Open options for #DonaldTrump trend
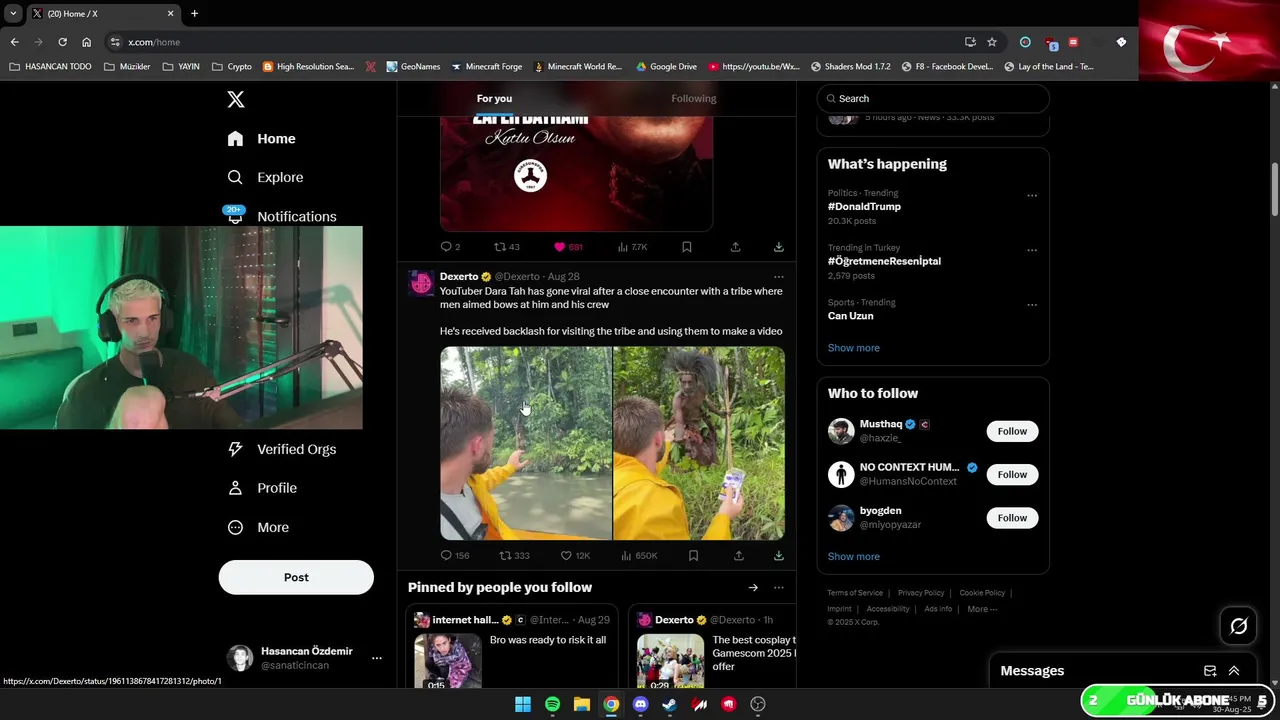Image resolution: width=1280 pixels, height=720 pixels. tap(1032, 196)
